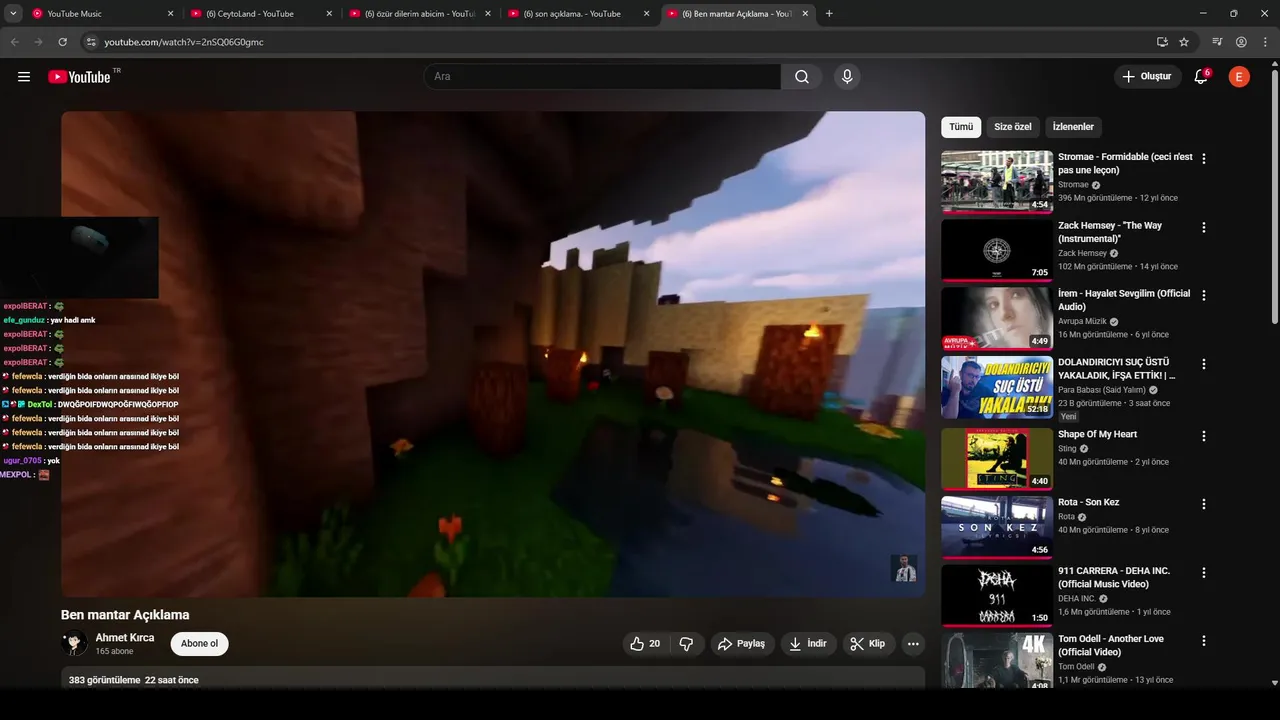This screenshot has width=1280, height=720.
Task: Open the Chrome tab search dropdown
Action: (13, 14)
